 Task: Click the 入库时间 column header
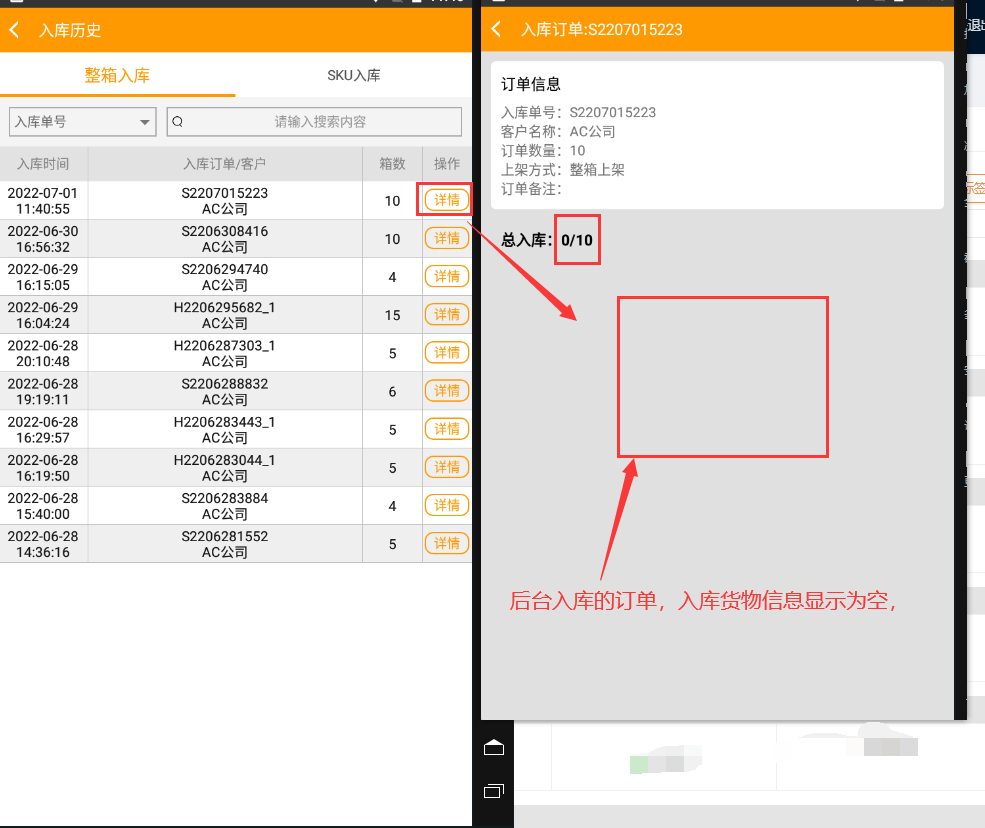point(43,164)
